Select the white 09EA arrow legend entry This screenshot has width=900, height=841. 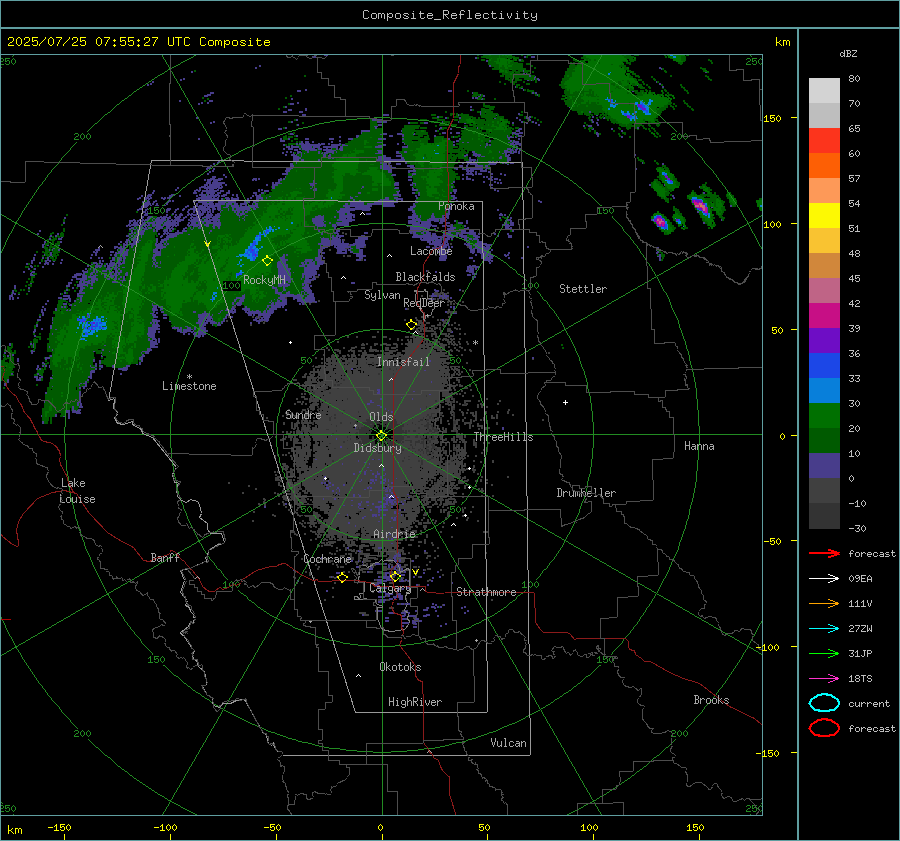tap(824, 578)
